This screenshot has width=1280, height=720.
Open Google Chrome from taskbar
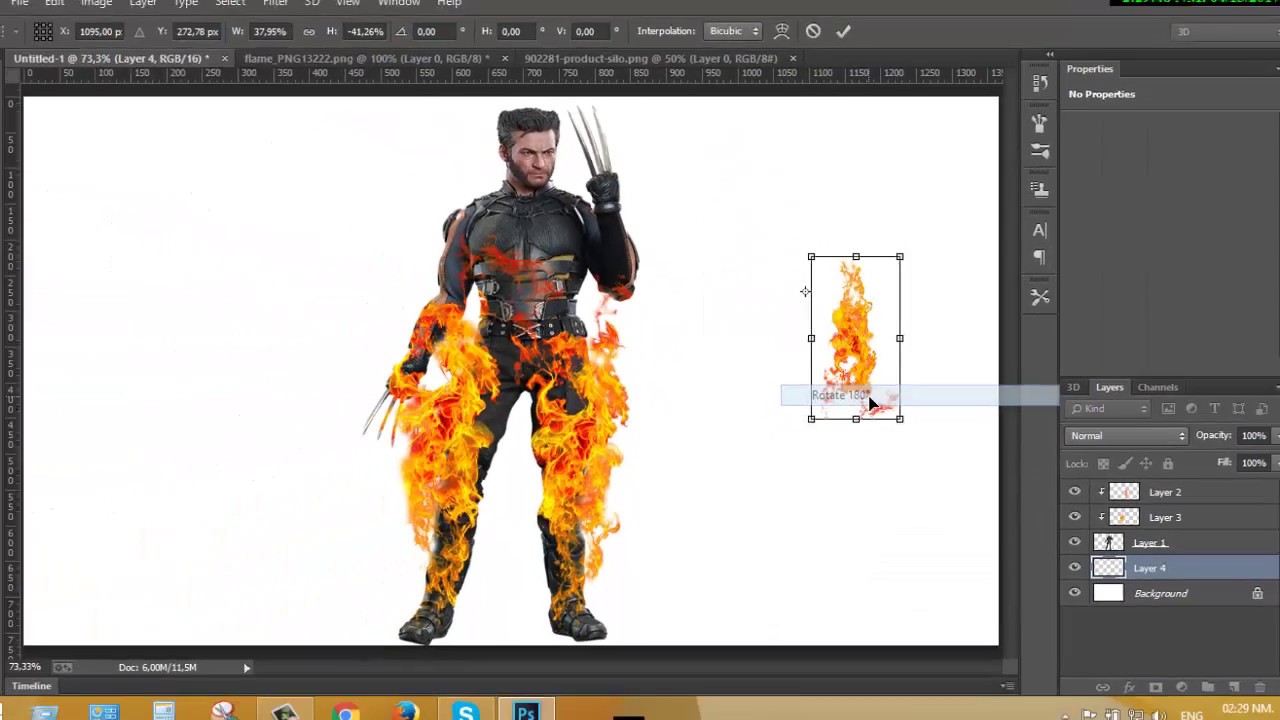click(x=346, y=713)
